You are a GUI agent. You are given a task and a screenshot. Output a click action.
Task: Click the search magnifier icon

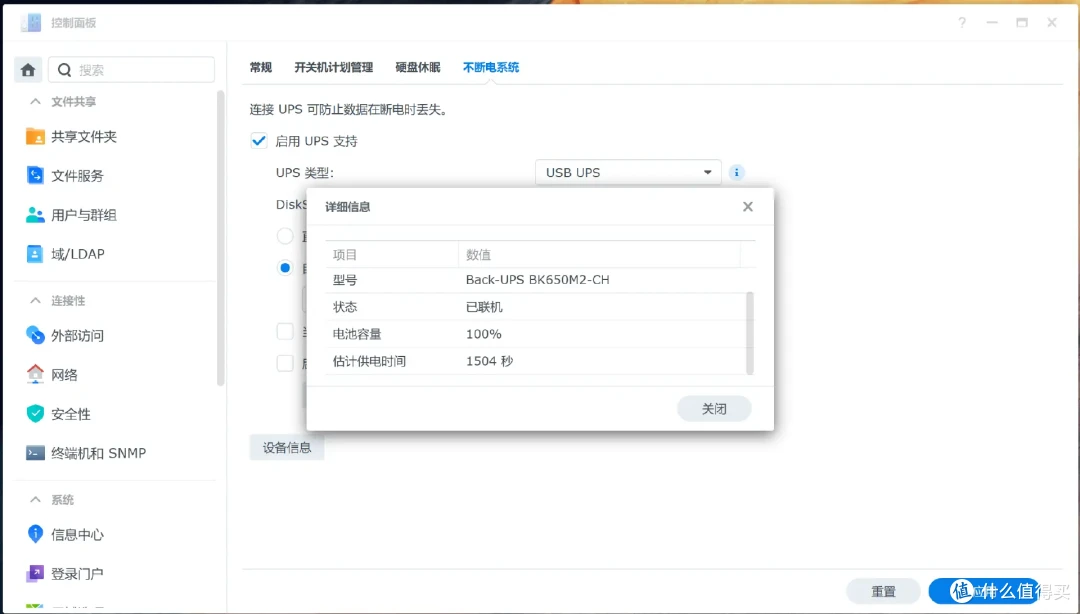64,70
